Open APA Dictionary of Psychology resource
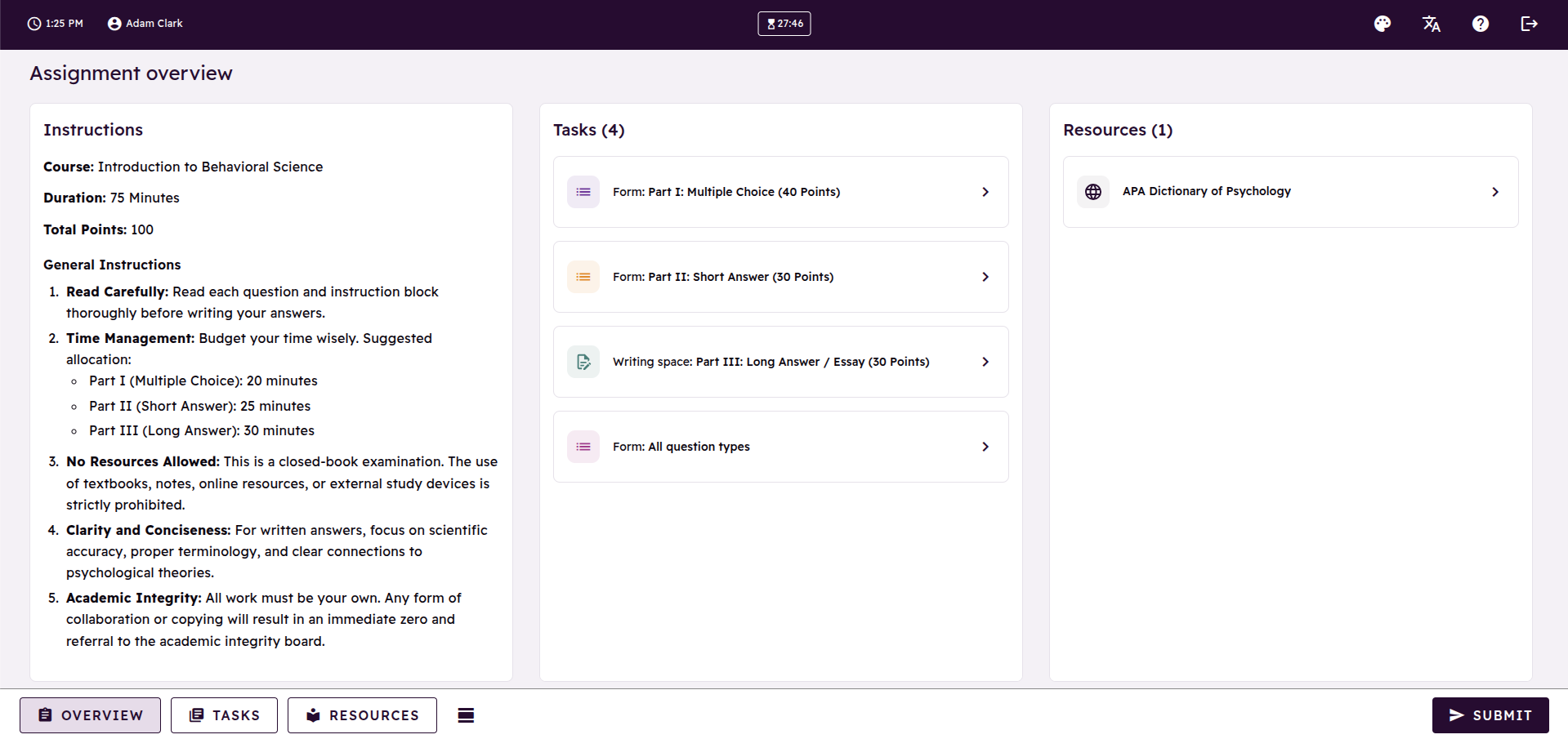This screenshot has height=739, width=1568. (1291, 192)
